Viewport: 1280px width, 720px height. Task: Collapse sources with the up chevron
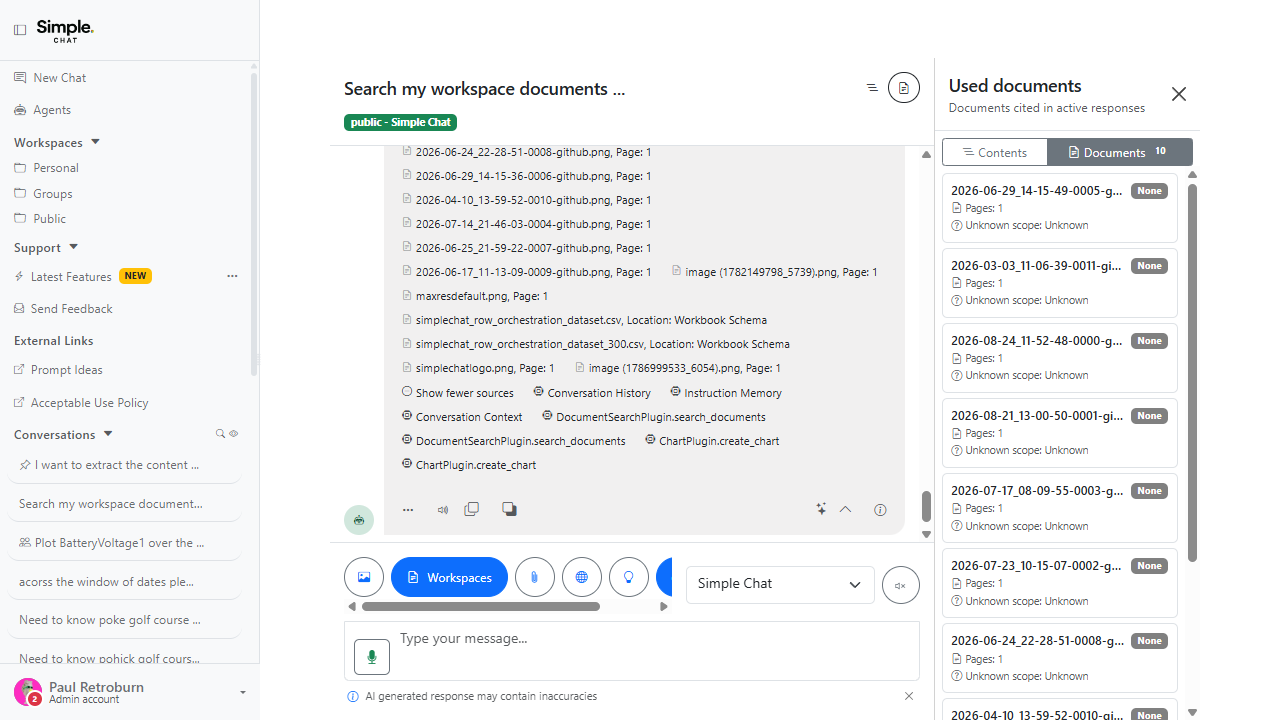tap(845, 509)
